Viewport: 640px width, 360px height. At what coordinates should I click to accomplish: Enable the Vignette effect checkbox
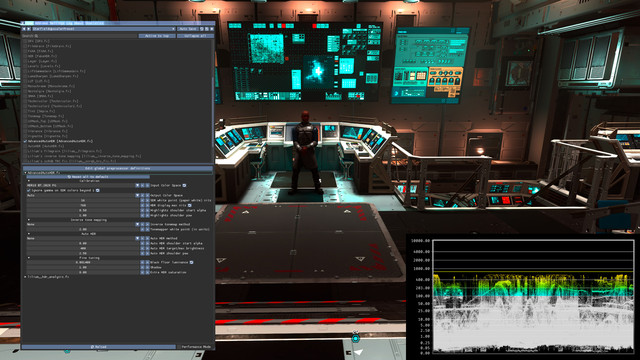click(x=25, y=136)
